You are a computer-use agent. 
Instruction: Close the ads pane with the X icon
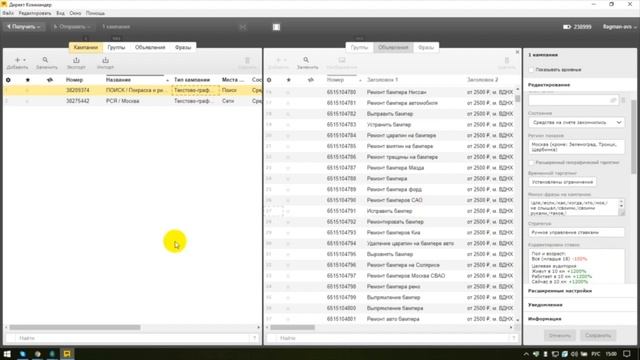tap(517, 52)
